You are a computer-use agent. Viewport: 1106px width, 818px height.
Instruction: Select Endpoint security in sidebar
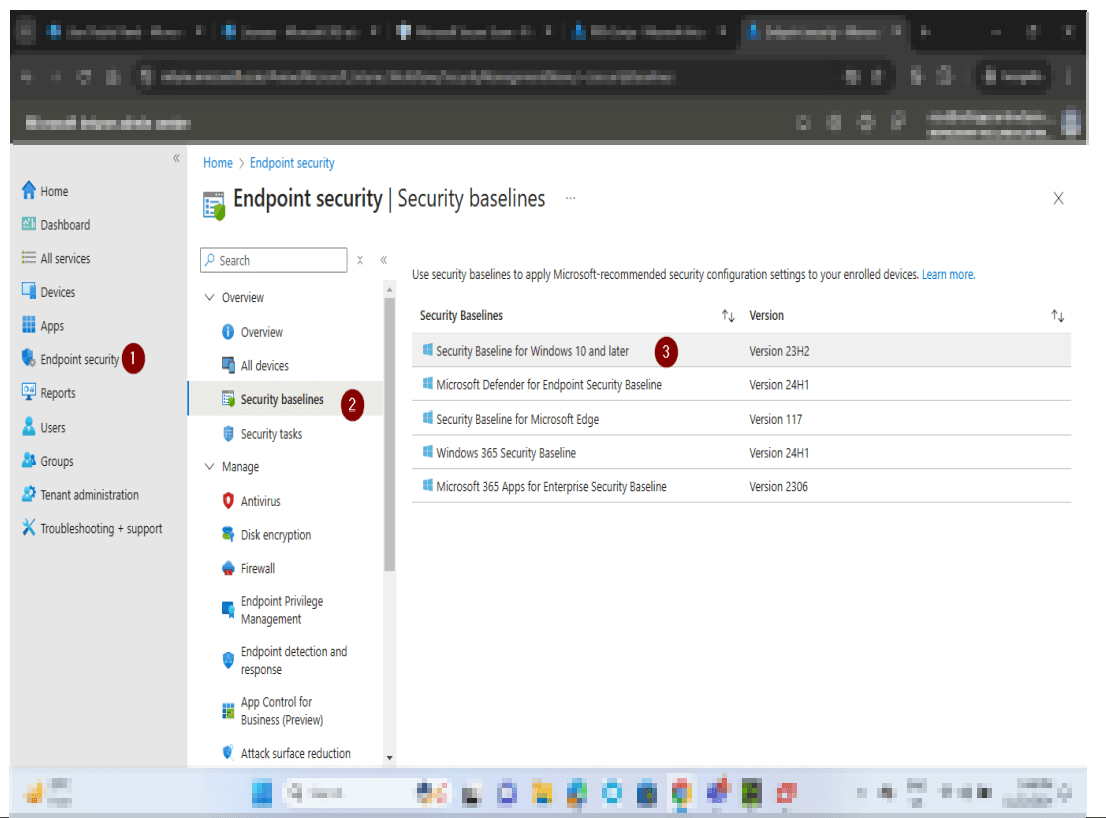click(x=71, y=359)
